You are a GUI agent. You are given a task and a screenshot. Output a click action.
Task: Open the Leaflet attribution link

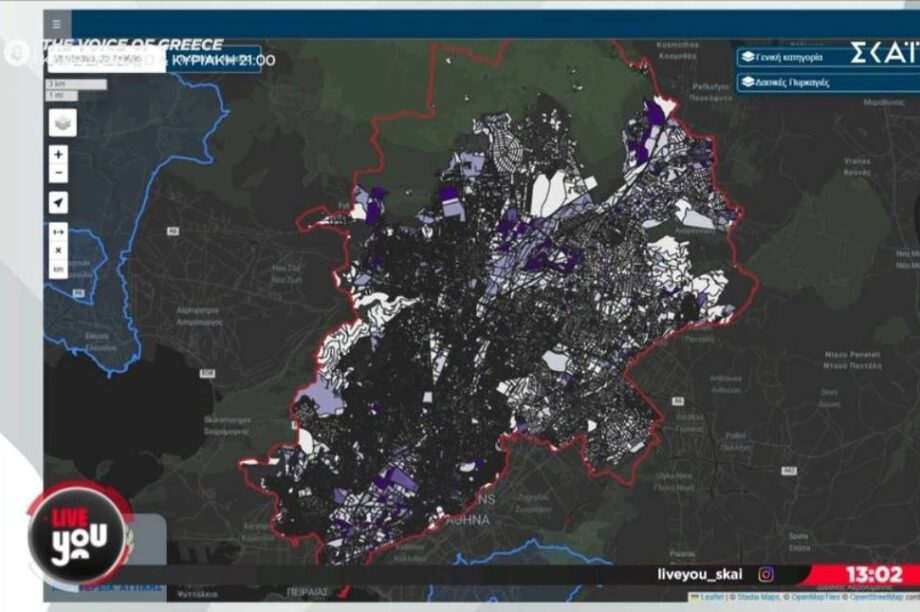pos(712,597)
